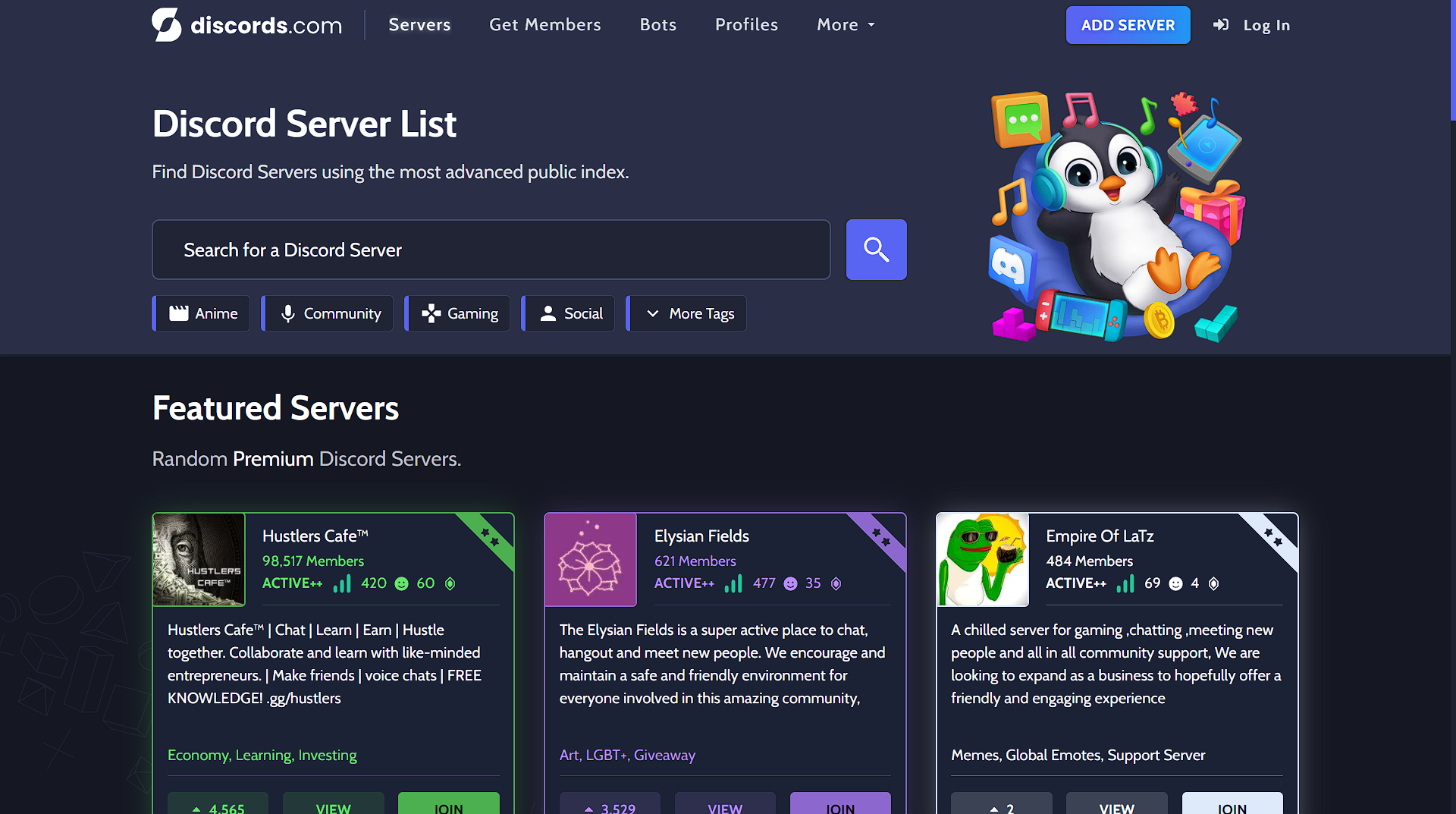The image size is (1456, 814).
Task: Click the LGBT+ tag on Elysian Fields
Action: (x=607, y=755)
